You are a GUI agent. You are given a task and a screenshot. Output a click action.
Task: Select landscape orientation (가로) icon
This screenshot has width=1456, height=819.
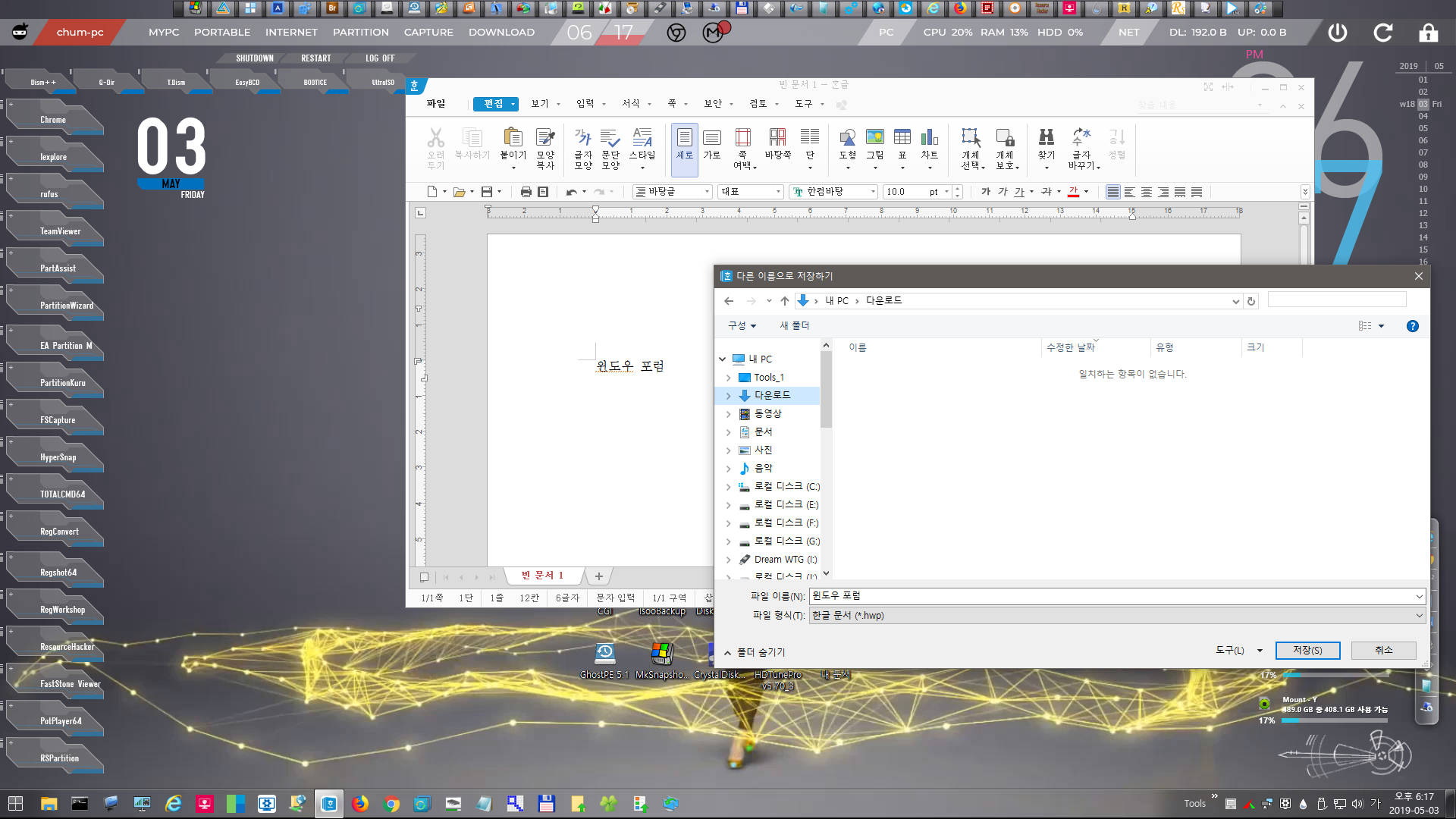[x=711, y=137]
